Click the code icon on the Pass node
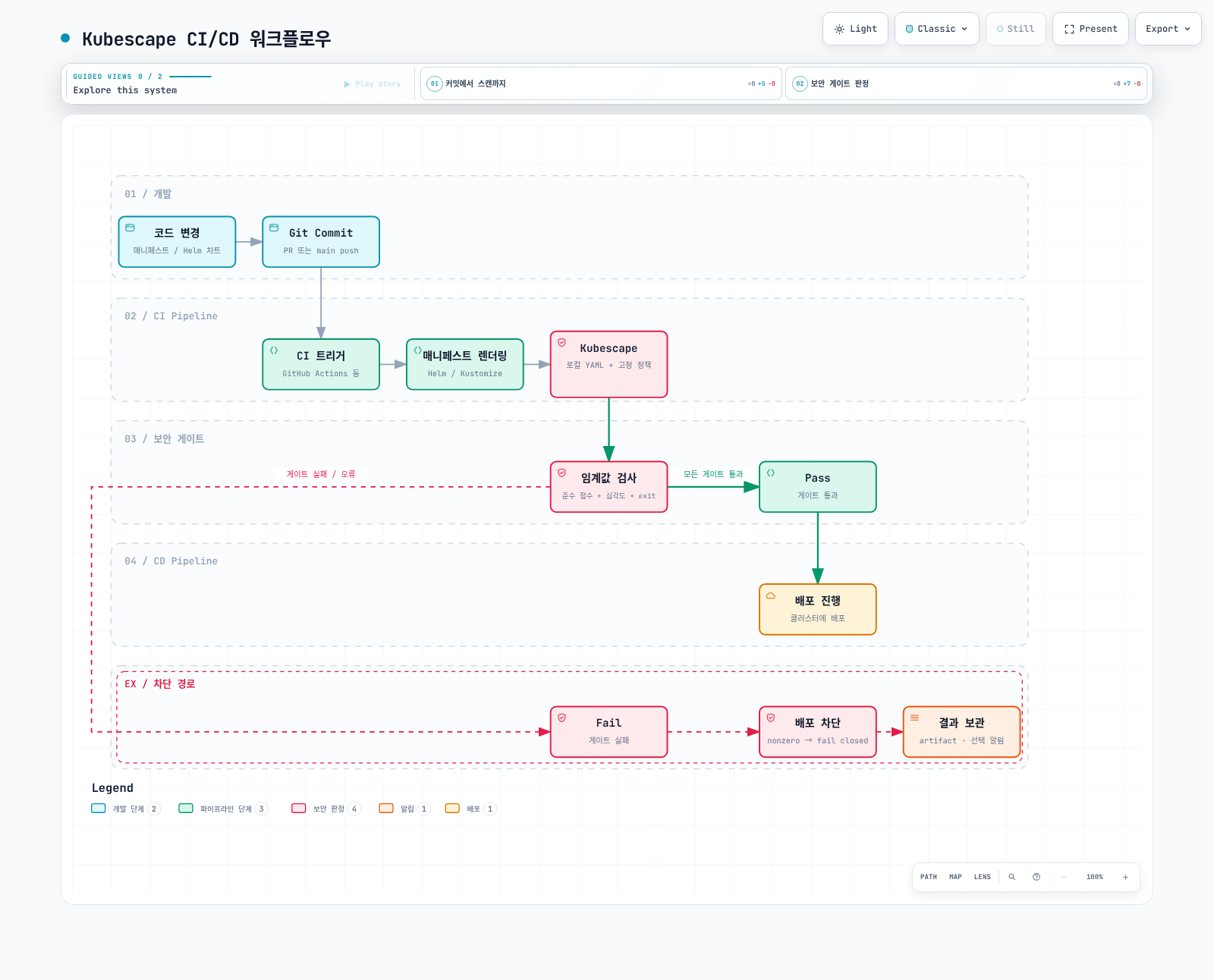 (771, 473)
